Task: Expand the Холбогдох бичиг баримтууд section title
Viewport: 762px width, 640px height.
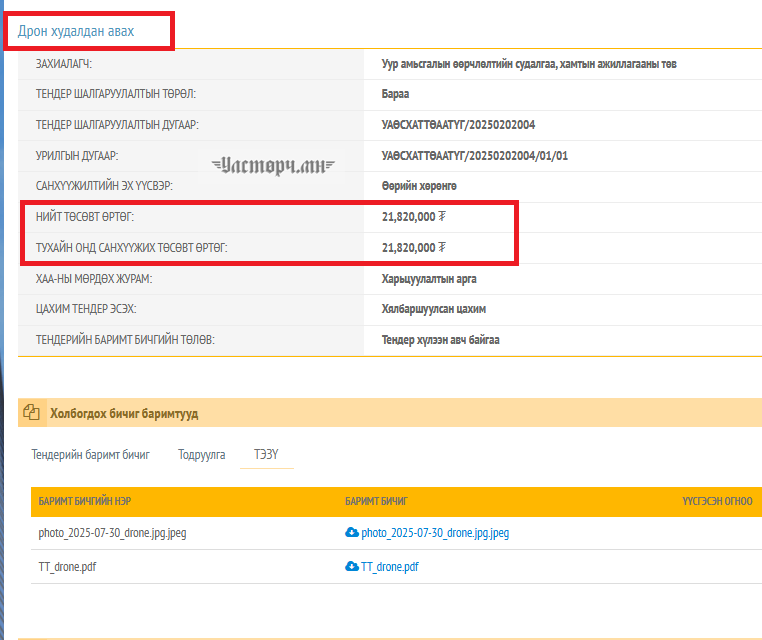Action: [x=124, y=412]
